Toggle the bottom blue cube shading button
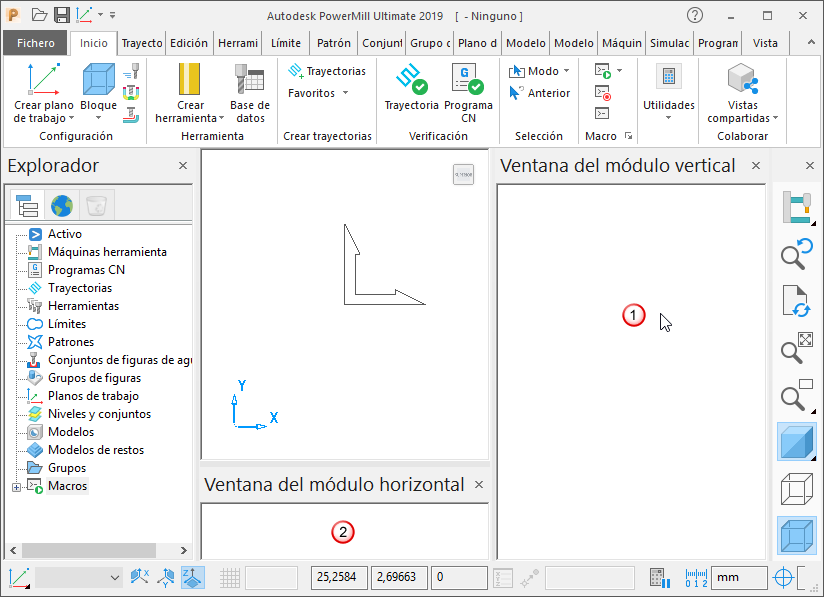 coord(797,536)
